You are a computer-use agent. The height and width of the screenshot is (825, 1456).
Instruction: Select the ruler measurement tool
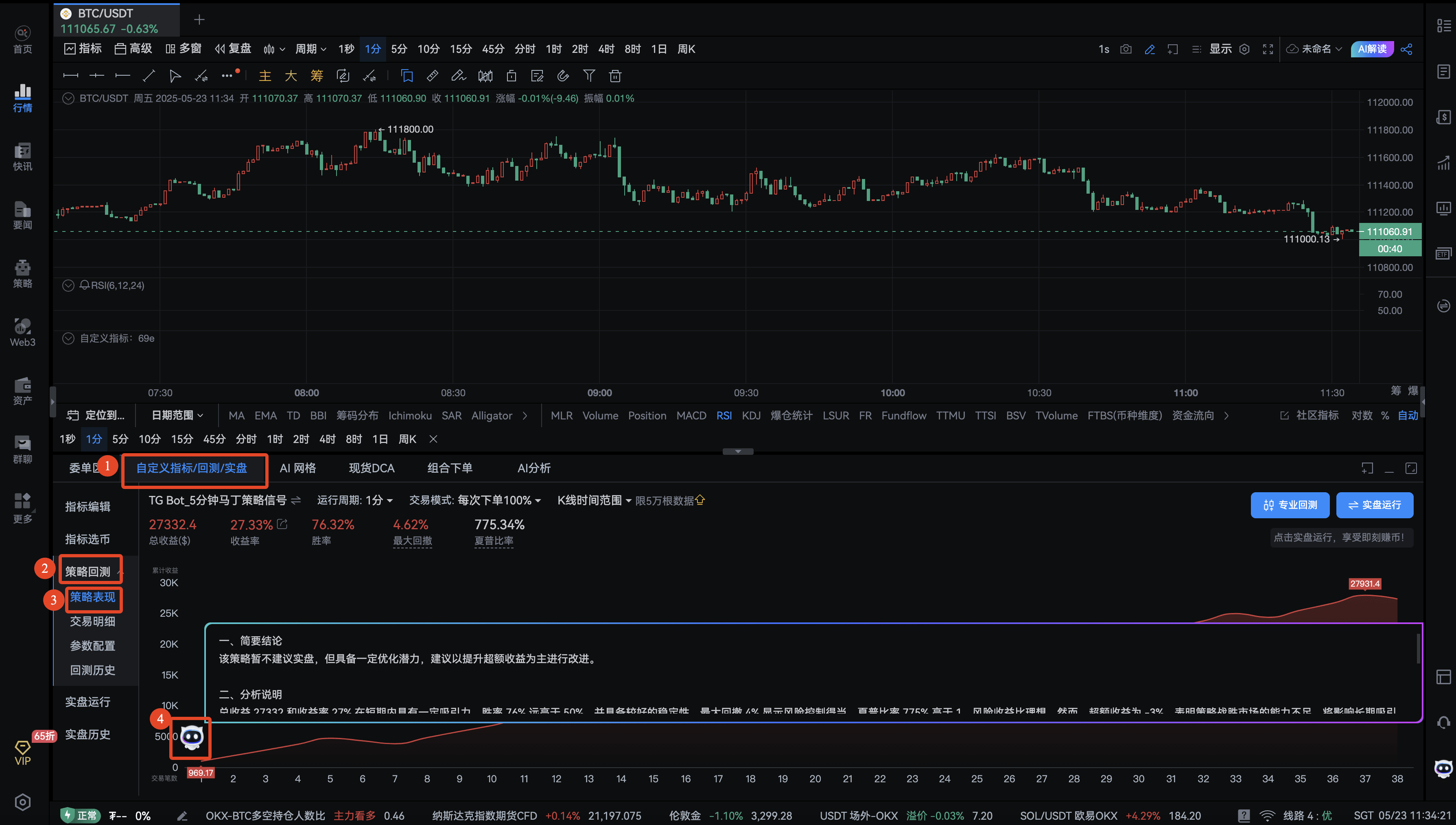click(x=433, y=76)
